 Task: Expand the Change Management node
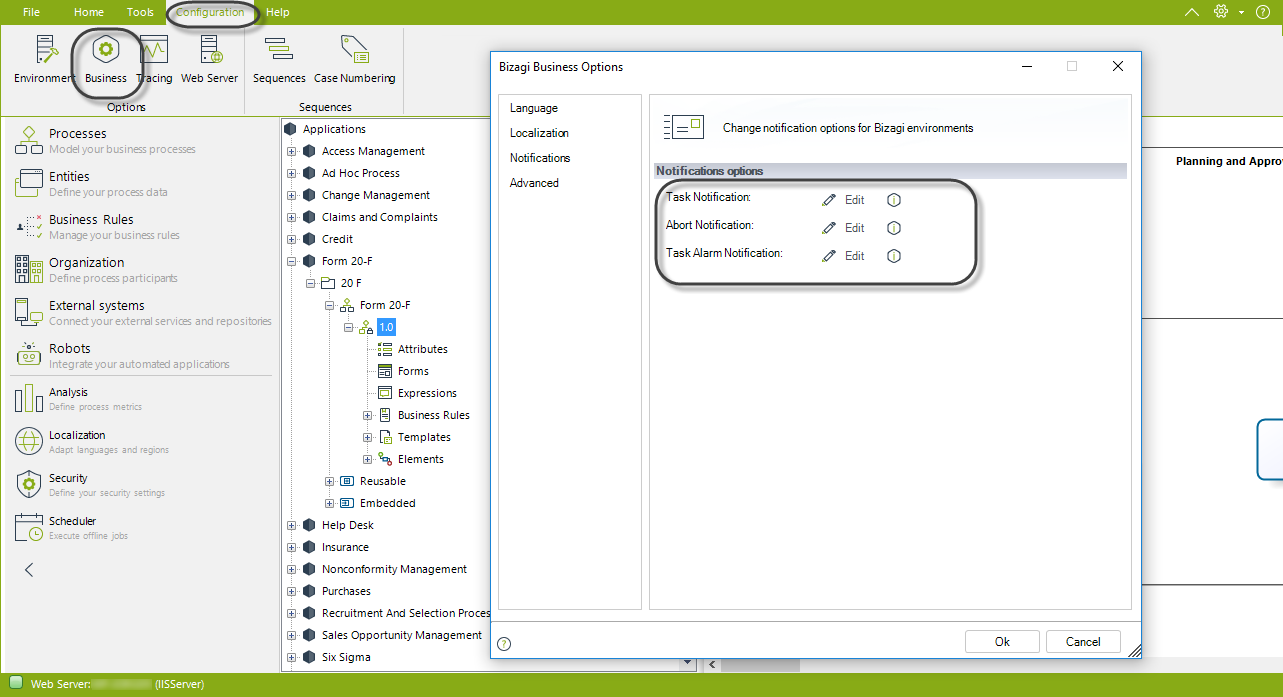(292, 196)
